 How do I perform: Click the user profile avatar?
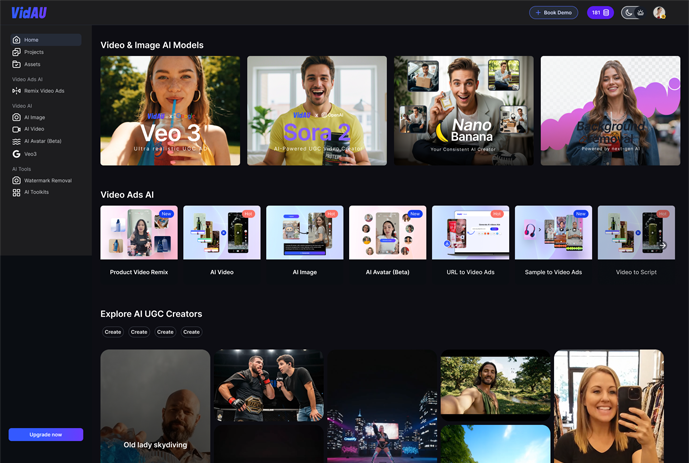(659, 13)
